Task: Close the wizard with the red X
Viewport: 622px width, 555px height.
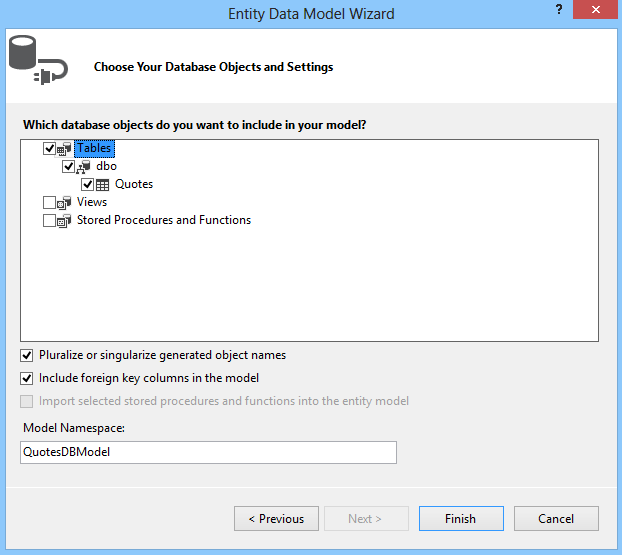Action: tap(596, 10)
